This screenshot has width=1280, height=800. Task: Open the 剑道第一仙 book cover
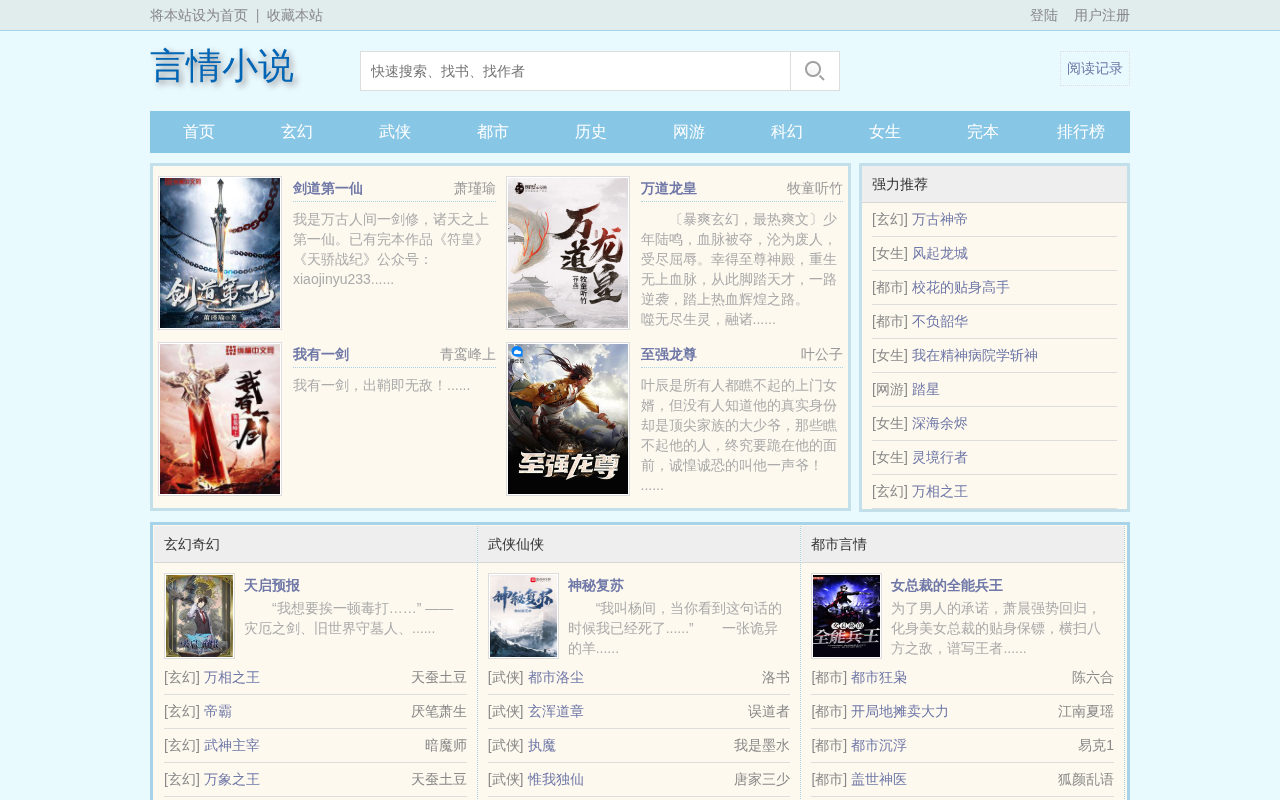tap(220, 253)
